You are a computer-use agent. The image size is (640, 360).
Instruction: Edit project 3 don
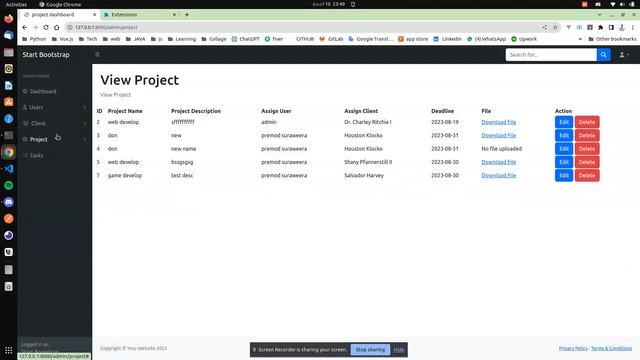pos(564,135)
